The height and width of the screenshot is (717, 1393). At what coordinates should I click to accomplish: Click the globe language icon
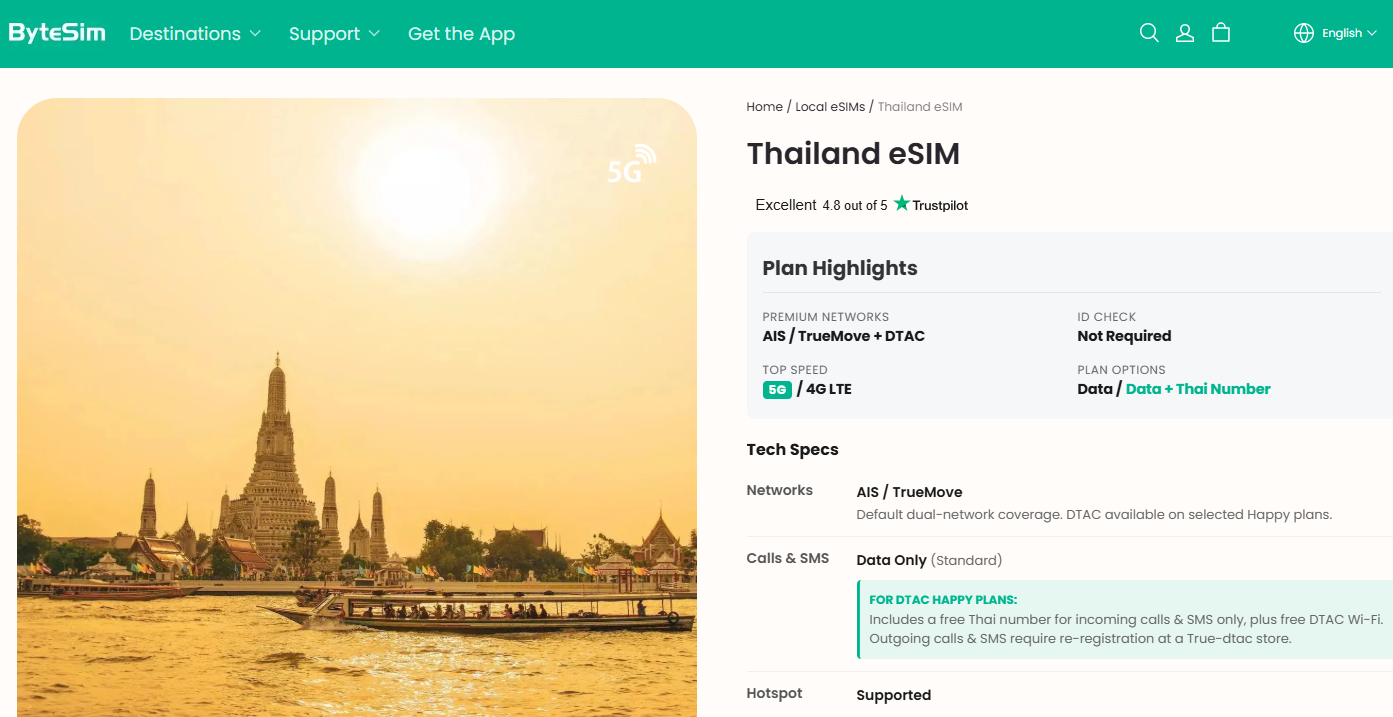pos(1304,33)
